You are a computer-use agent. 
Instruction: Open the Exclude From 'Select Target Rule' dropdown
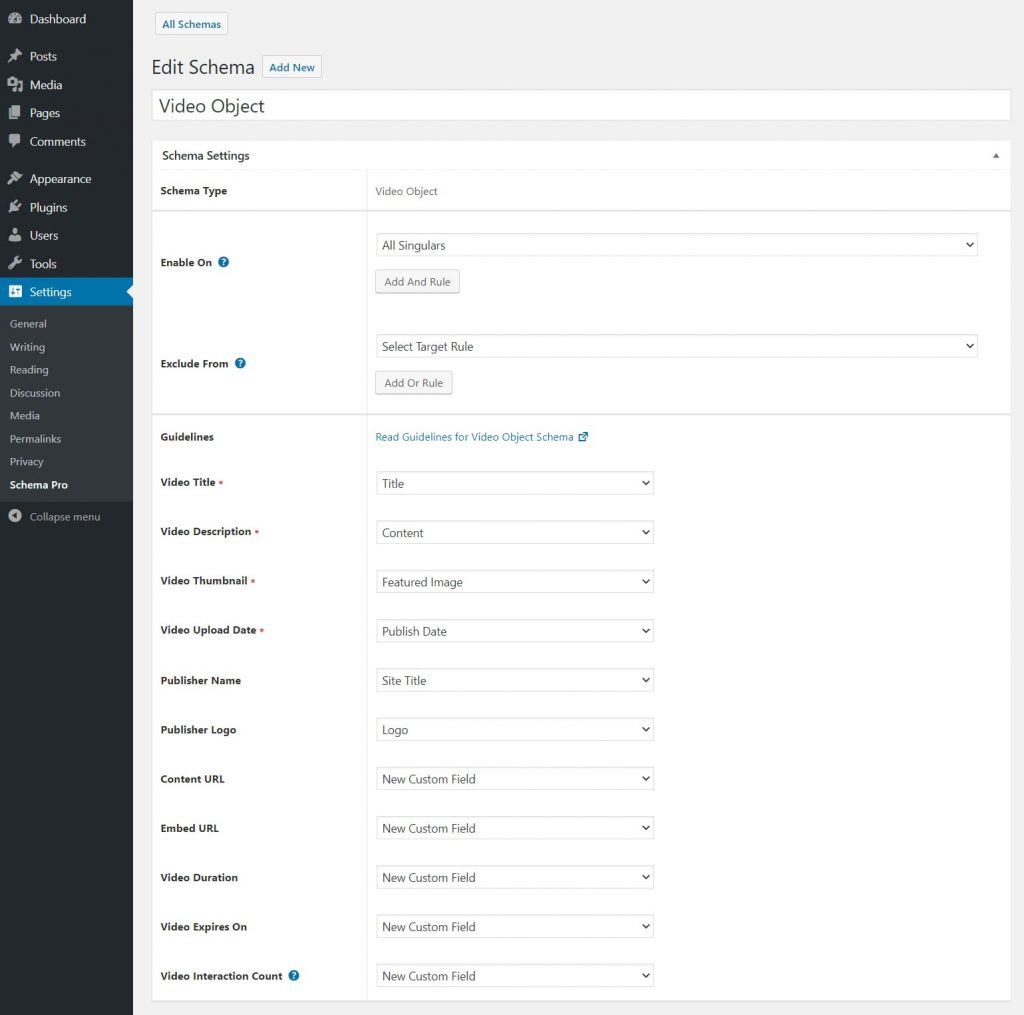676,346
